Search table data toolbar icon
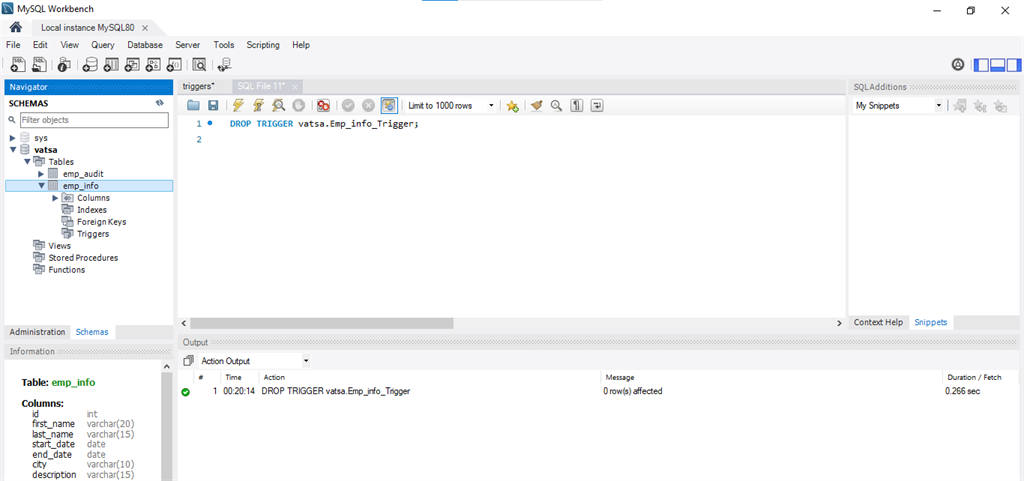This screenshot has width=1024, height=481. 199,65
